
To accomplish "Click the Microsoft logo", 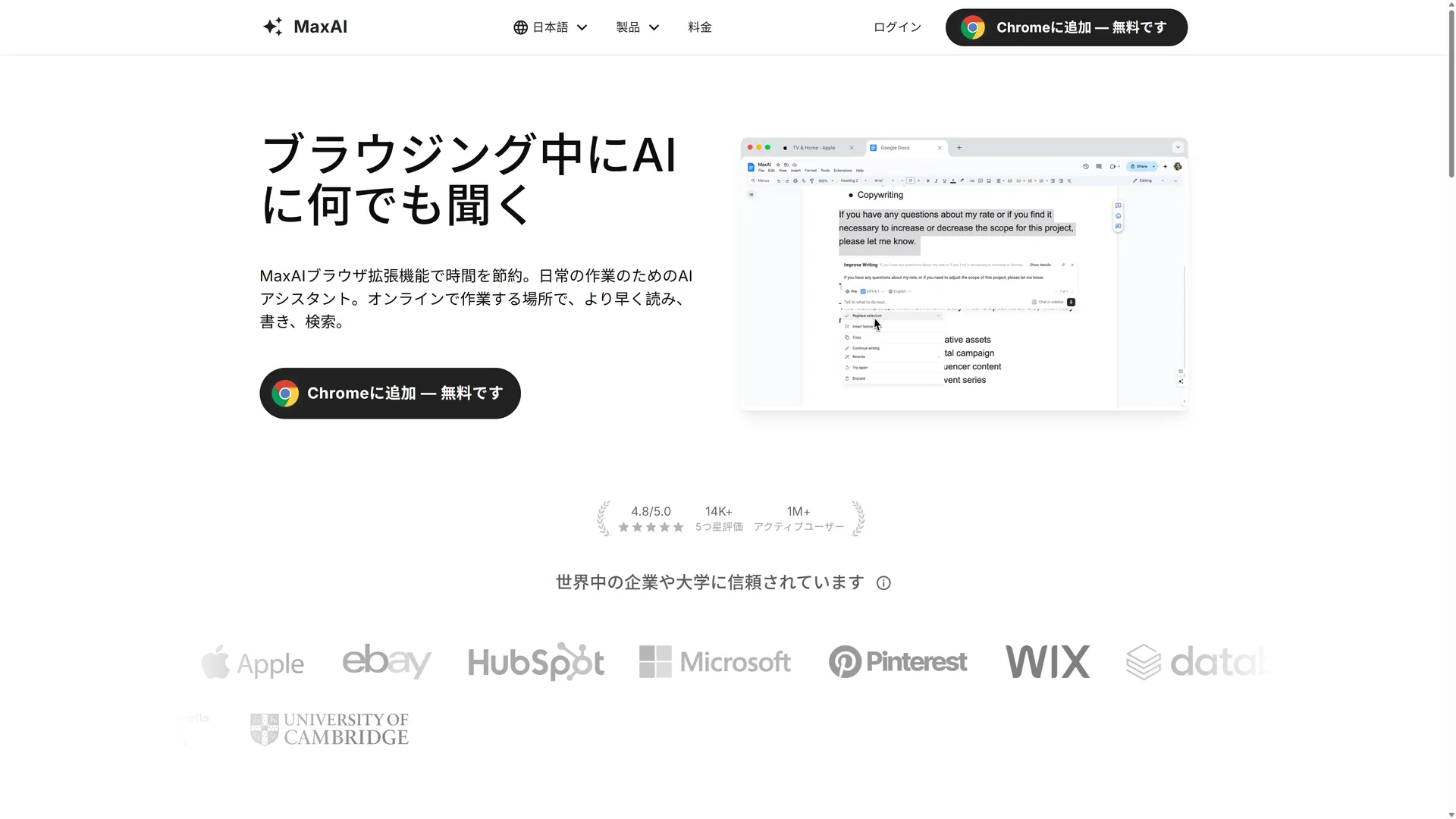I will (x=715, y=662).
